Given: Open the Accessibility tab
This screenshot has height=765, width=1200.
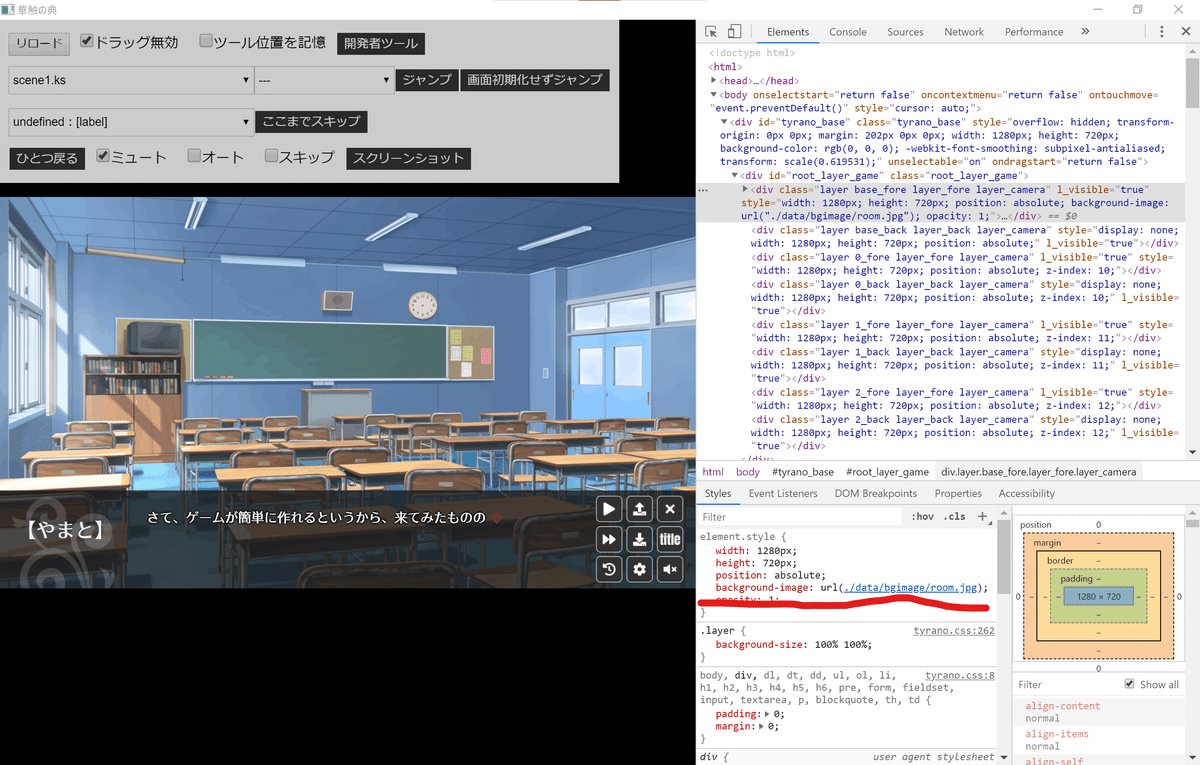Looking at the screenshot, I should tap(1026, 493).
